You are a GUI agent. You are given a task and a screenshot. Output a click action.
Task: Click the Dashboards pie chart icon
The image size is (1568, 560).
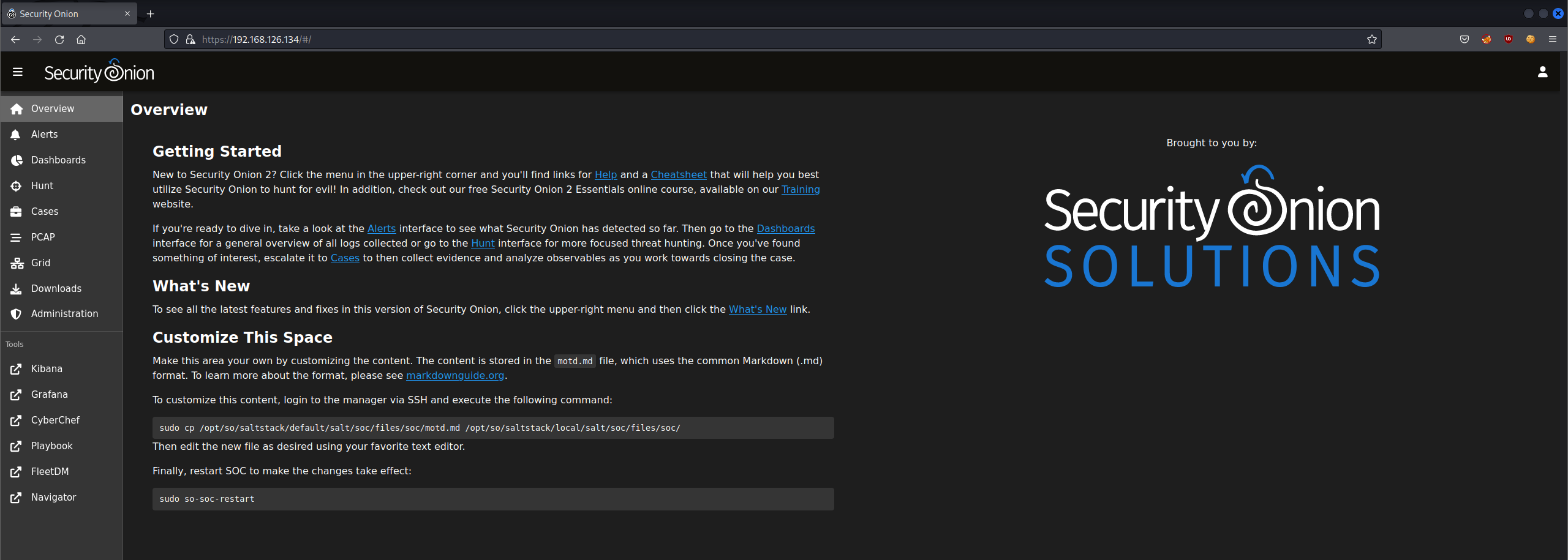pyautogui.click(x=17, y=160)
